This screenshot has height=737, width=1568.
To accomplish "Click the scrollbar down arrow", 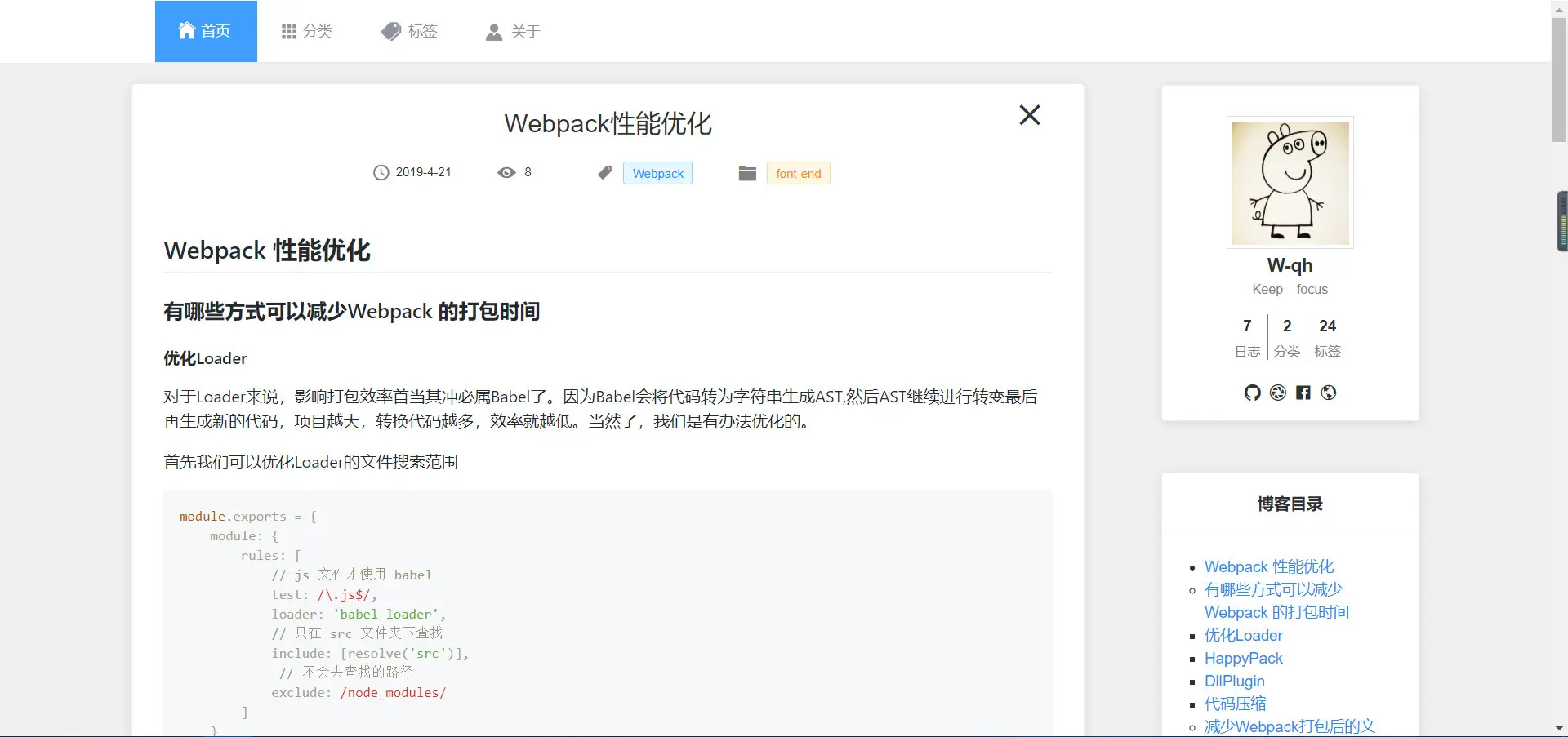I will tap(1560, 728).
